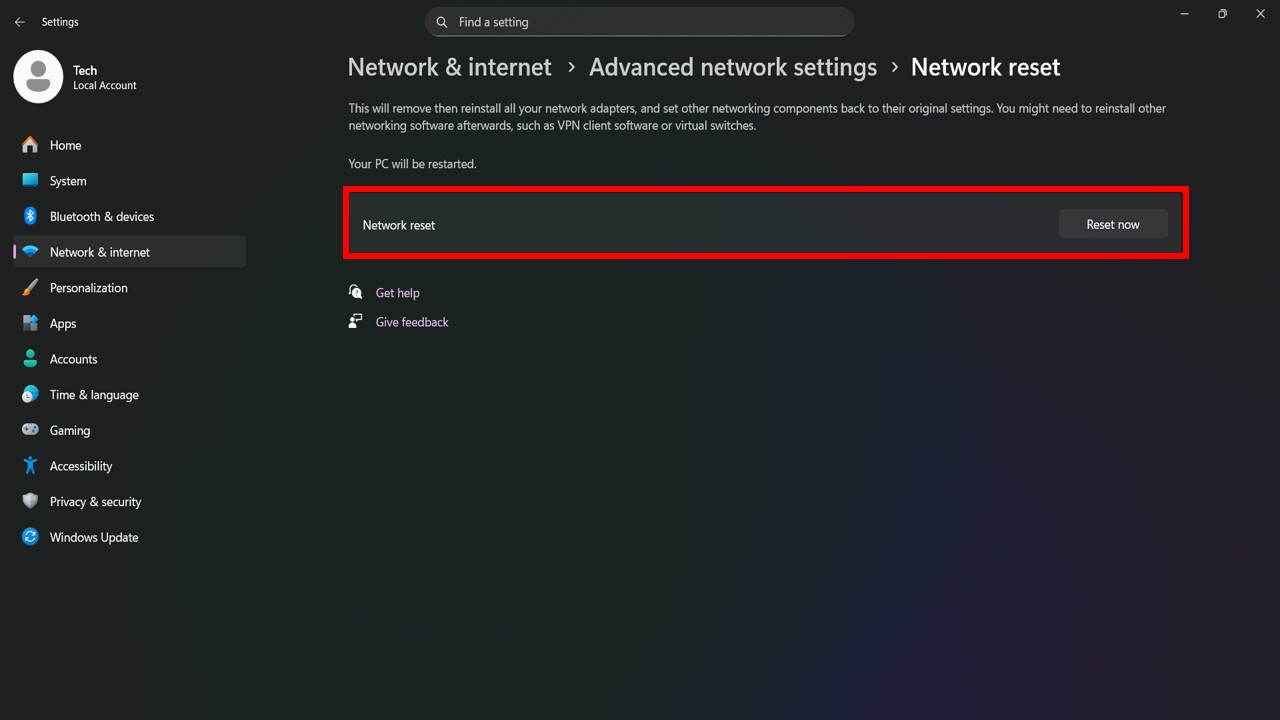Click the Windows Update sync icon
Viewport: 1280px width, 720px height.
tap(30, 537)
